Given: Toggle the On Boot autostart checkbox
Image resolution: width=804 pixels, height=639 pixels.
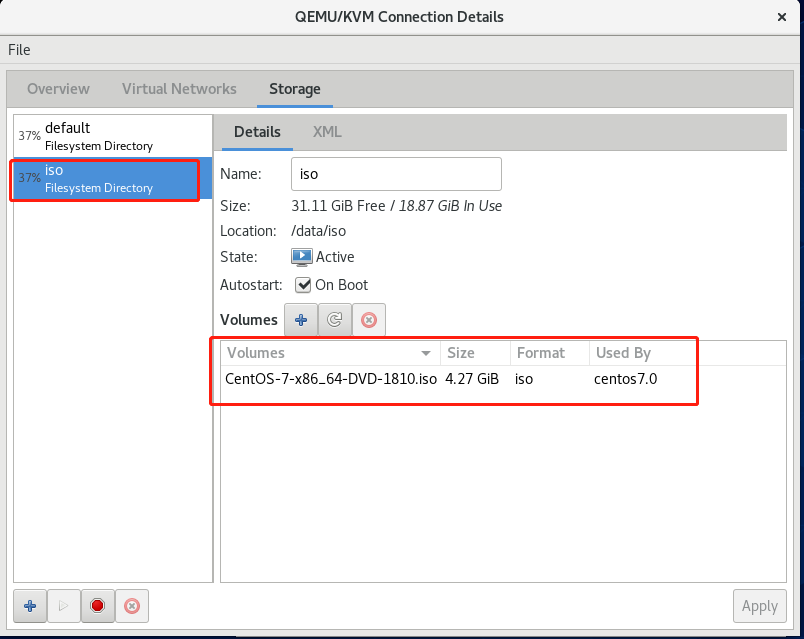Looking at the screenshot, I should click(x=303, y=285).
